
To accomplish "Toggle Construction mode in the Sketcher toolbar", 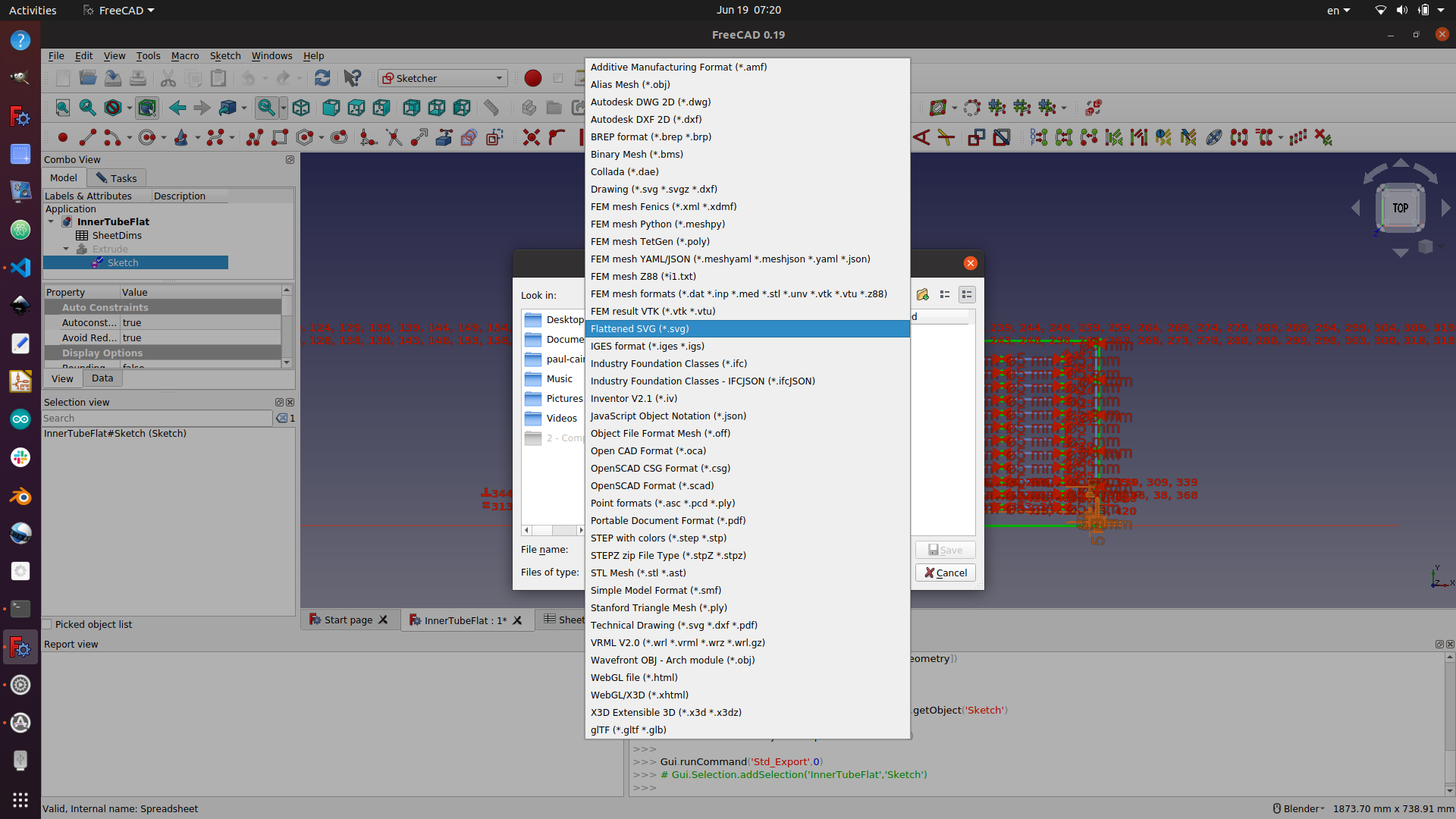I will (494, 137).
